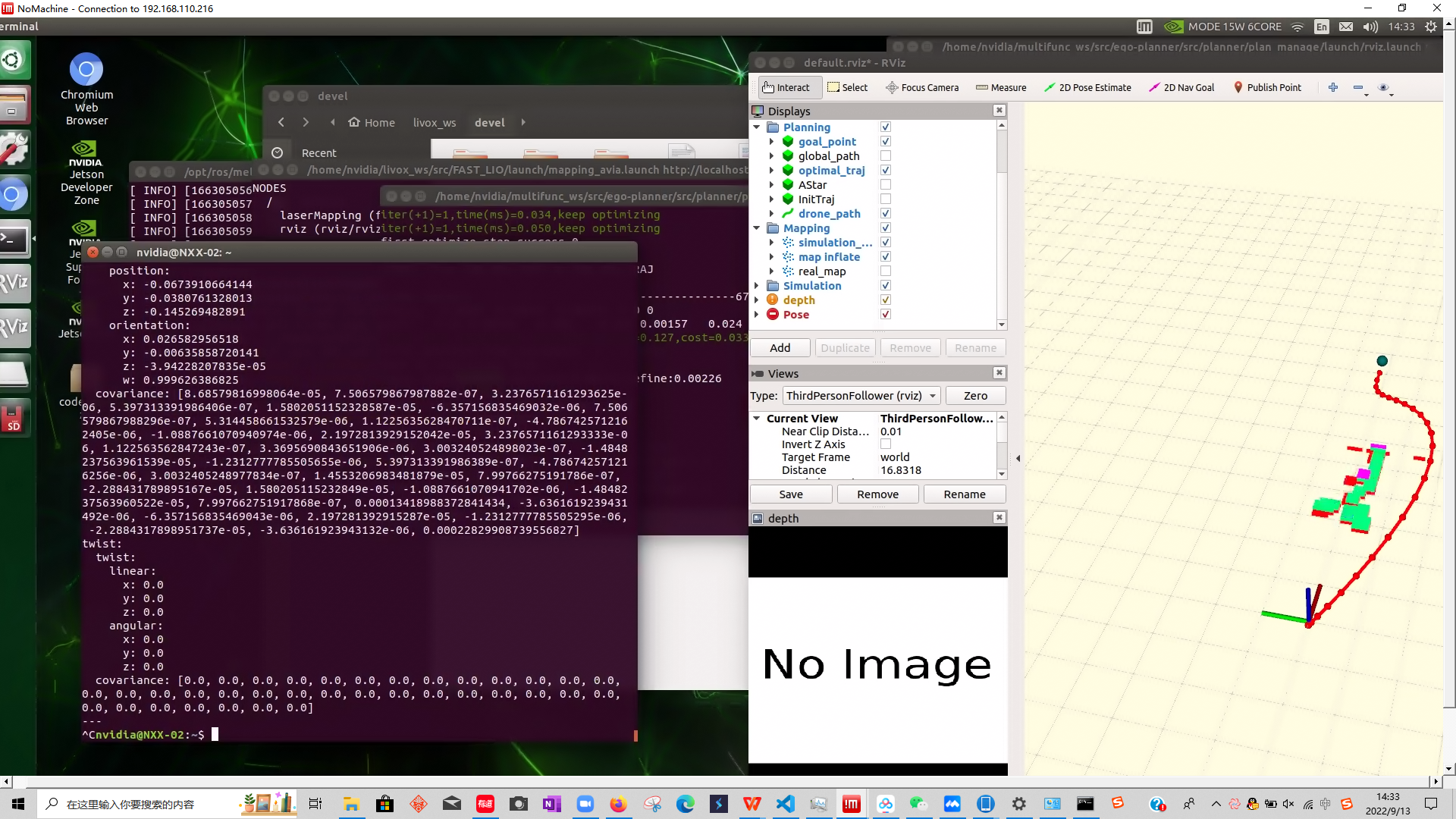The image size is (1456, 819).
Task: Edit the Distance value 16.8318
Action: coord(937,470)
